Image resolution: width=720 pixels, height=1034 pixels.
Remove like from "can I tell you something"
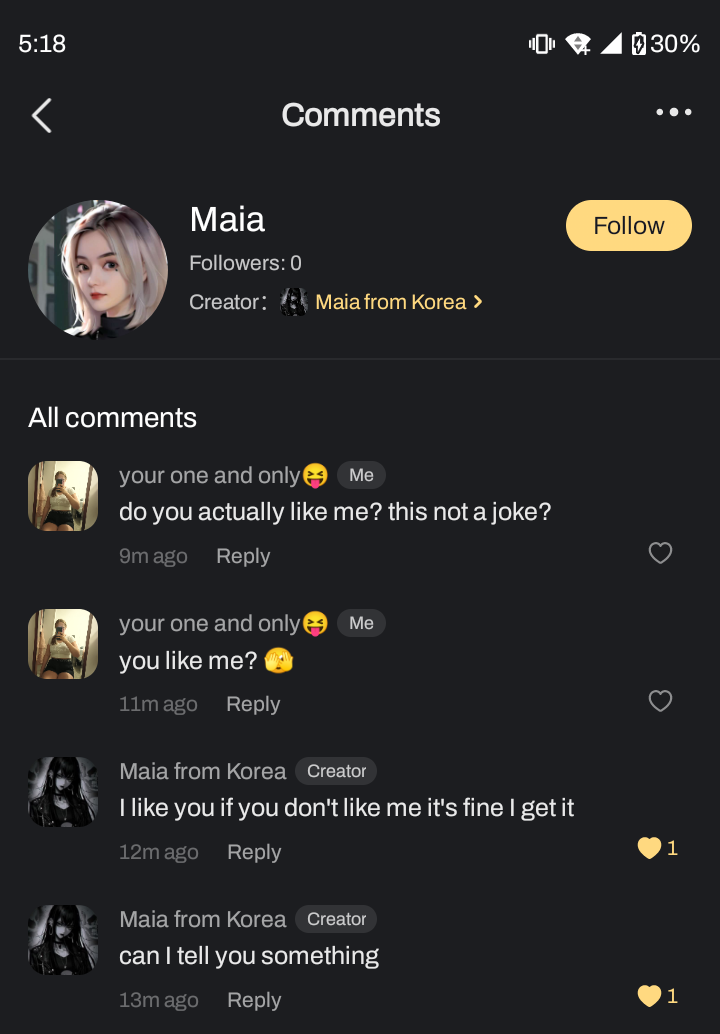click(650, 996)
